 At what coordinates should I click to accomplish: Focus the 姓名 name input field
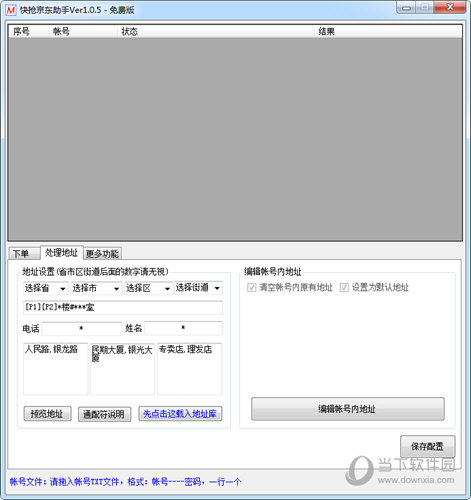pos(183,328)
